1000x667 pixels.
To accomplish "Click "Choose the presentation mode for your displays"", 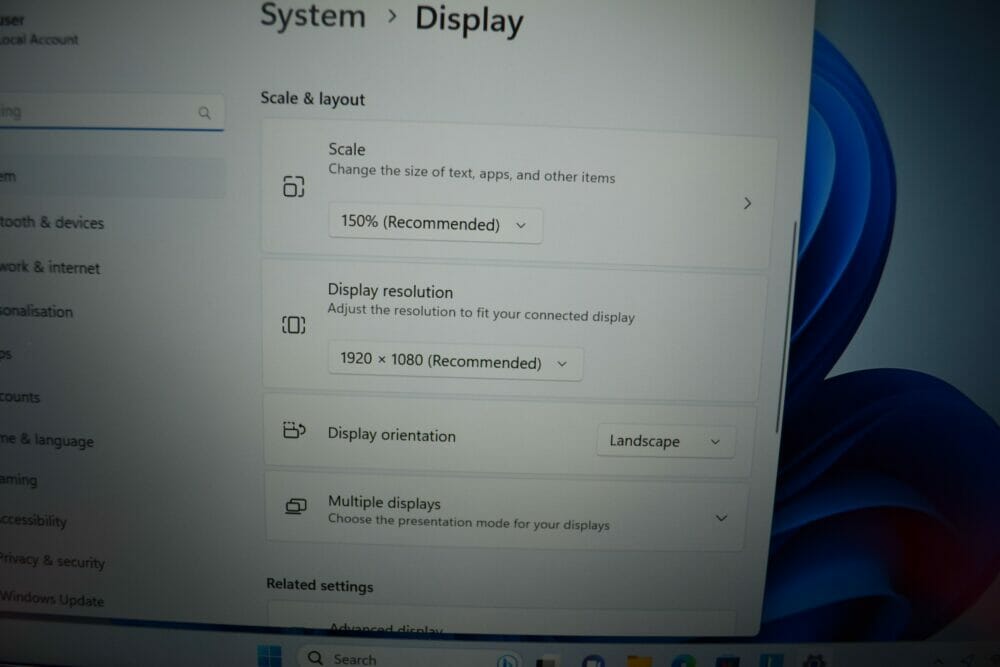I will click(x=469, y=522).
